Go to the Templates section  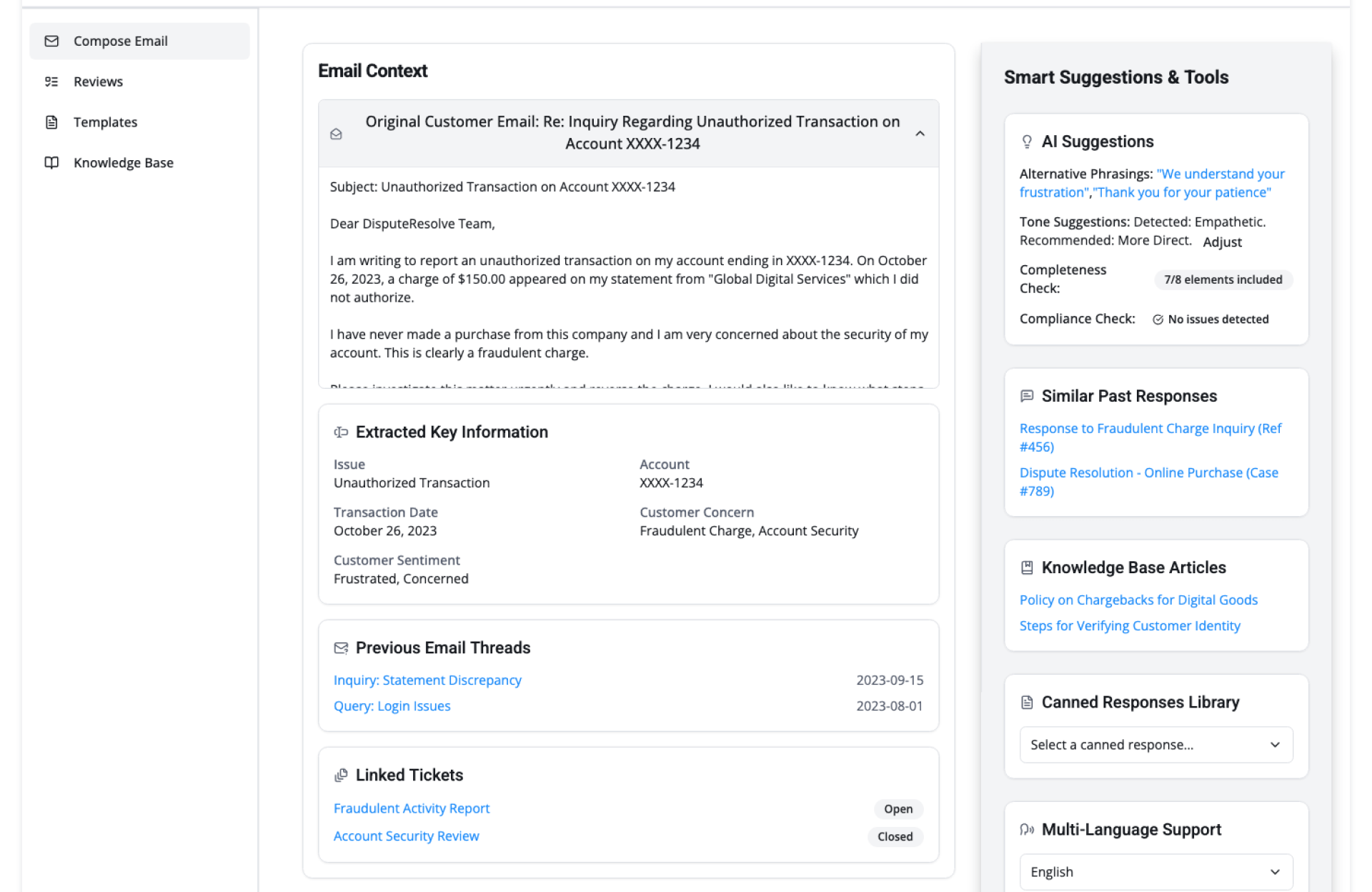[x=105, y=122]
